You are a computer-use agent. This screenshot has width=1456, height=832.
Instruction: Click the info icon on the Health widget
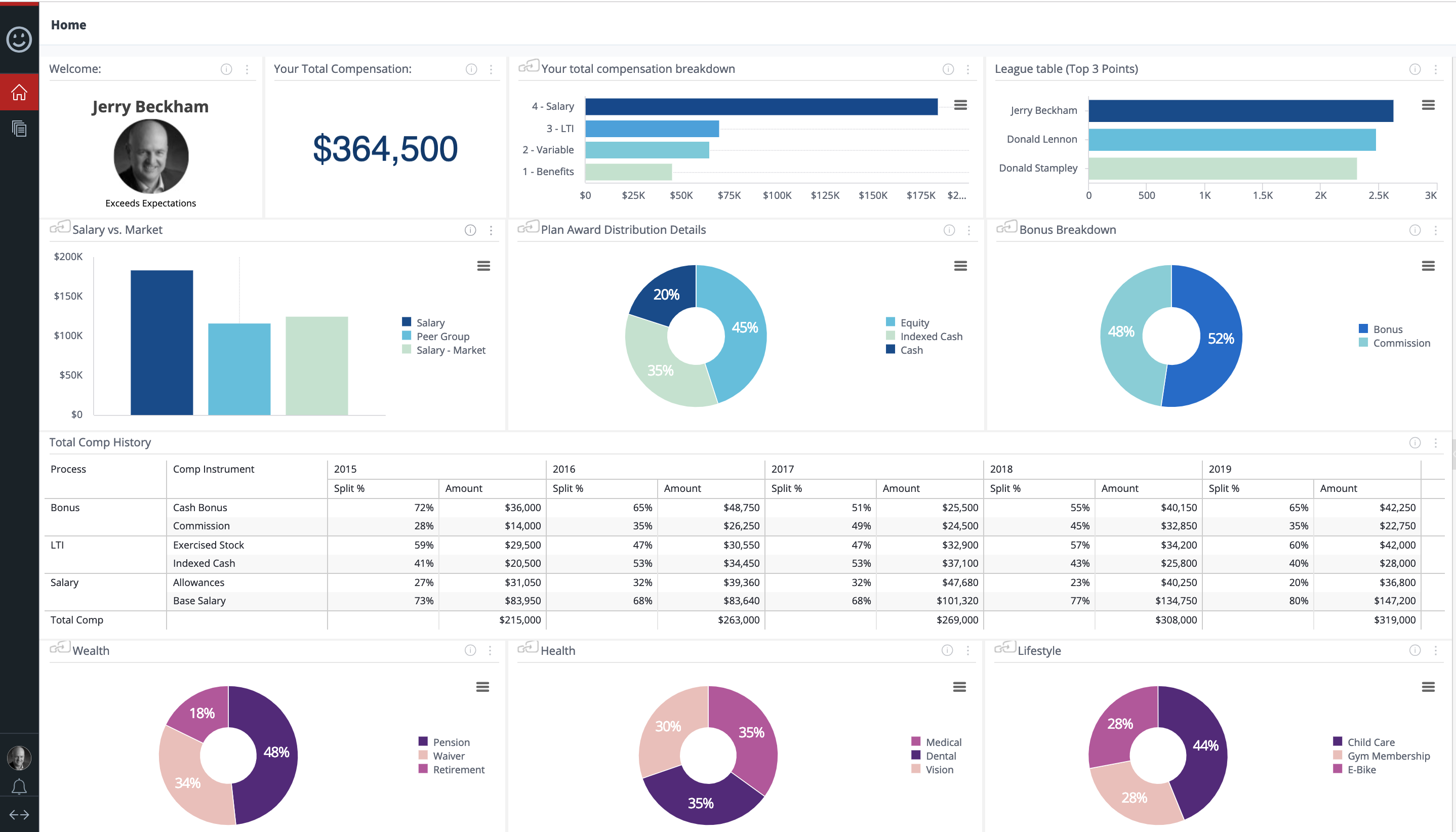(947, 650)
